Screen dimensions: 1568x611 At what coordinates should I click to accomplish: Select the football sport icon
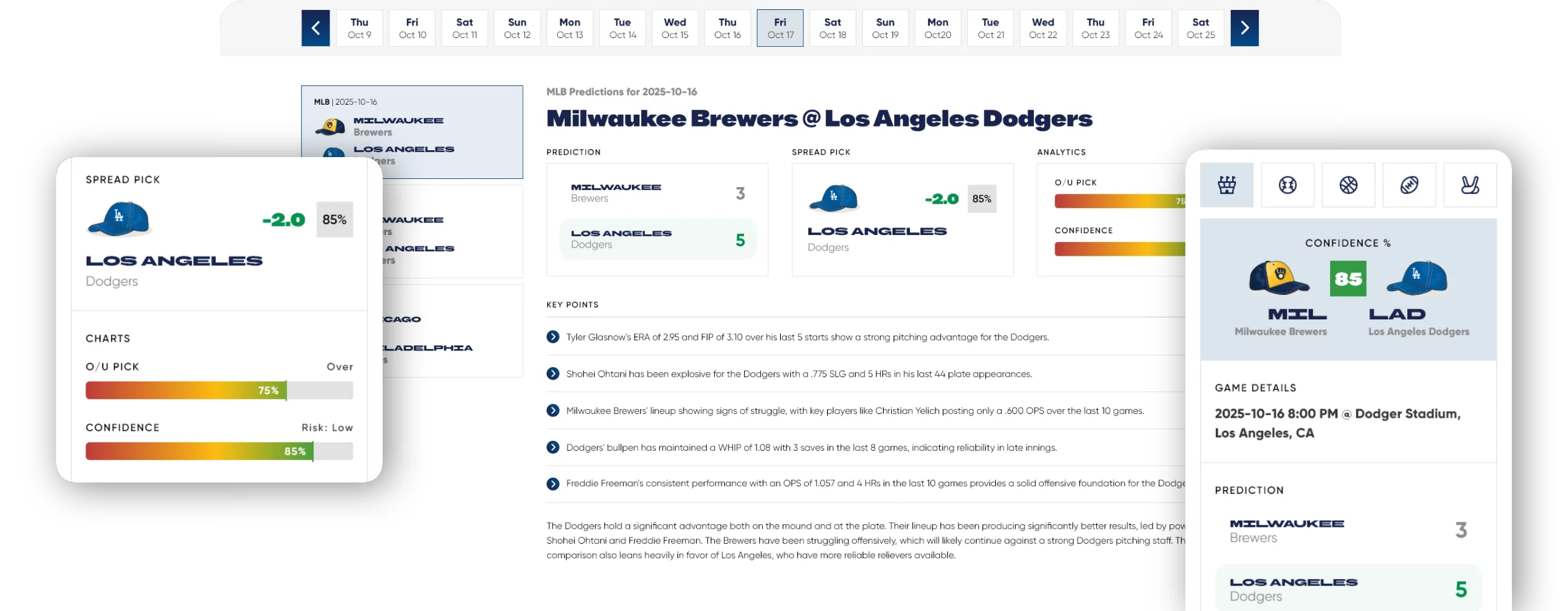(1409, 185)
